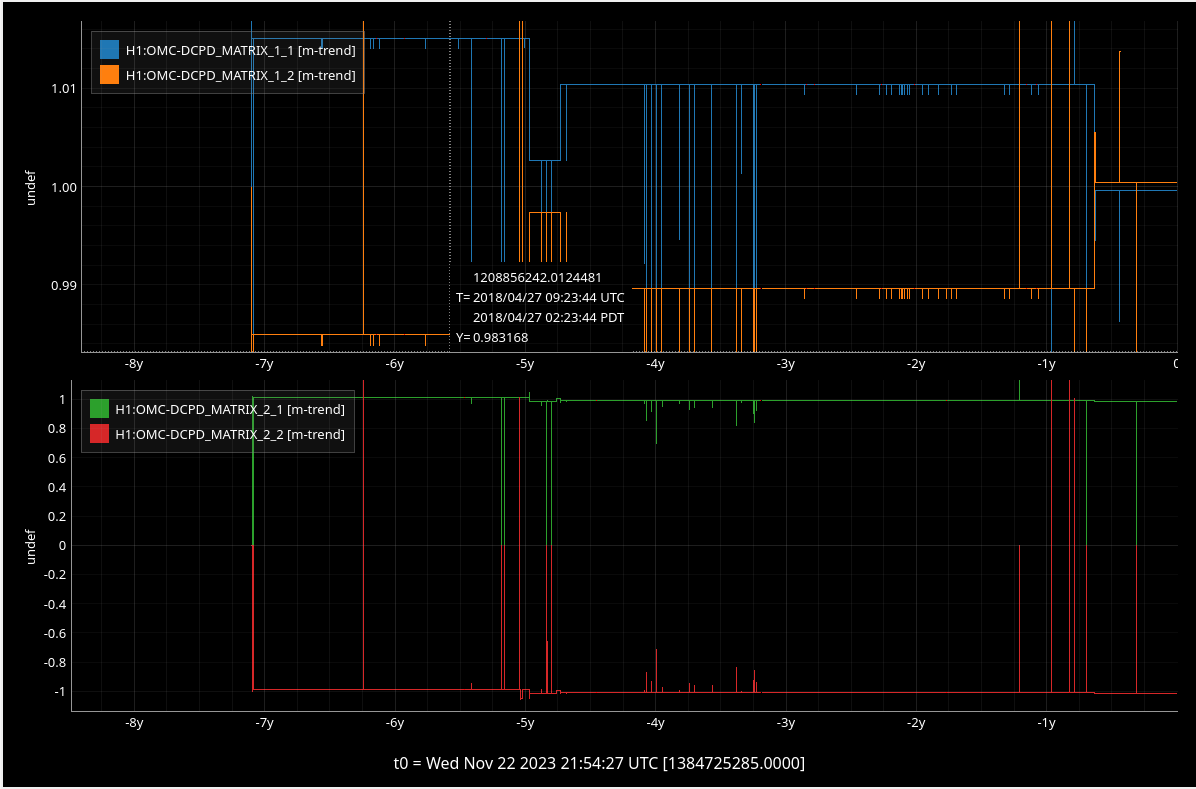Click the red H1:OMC-DCPD_MATRIX_2_2 legend swatch
The width and height of the screenshot is (1196, 789).
coord(100,433)
